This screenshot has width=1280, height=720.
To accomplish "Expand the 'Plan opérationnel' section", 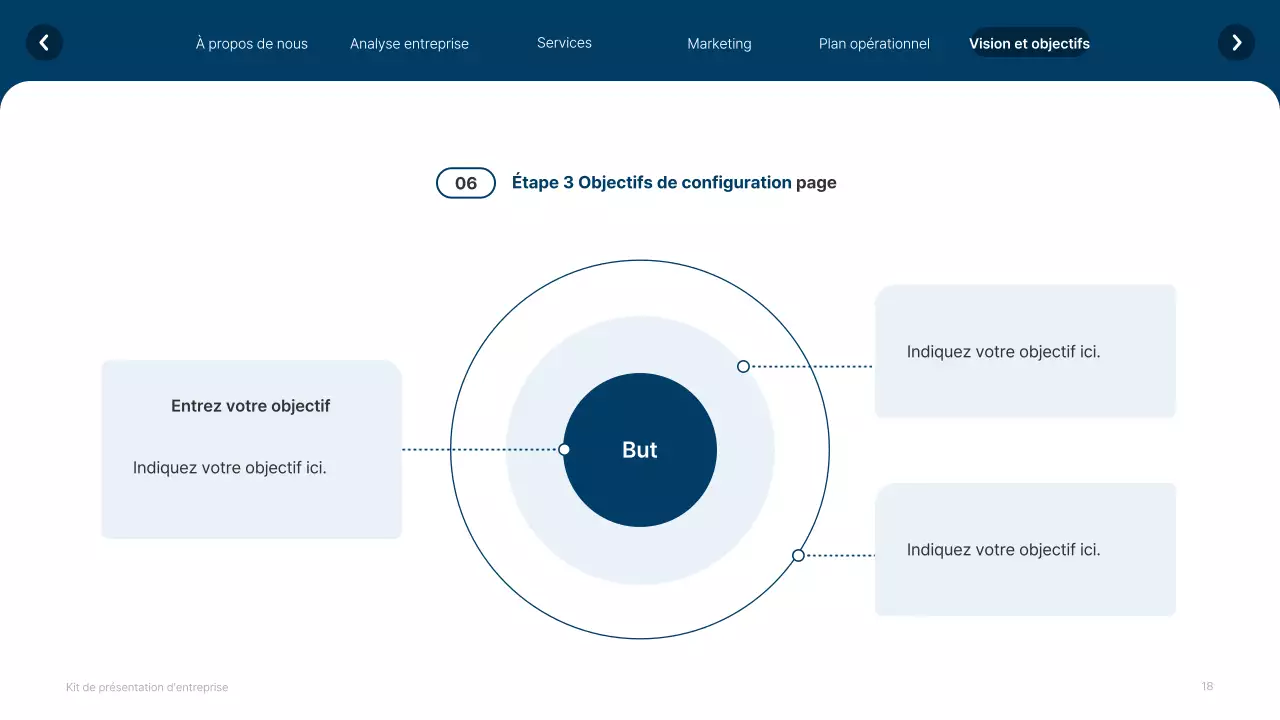I will (874, 43).
